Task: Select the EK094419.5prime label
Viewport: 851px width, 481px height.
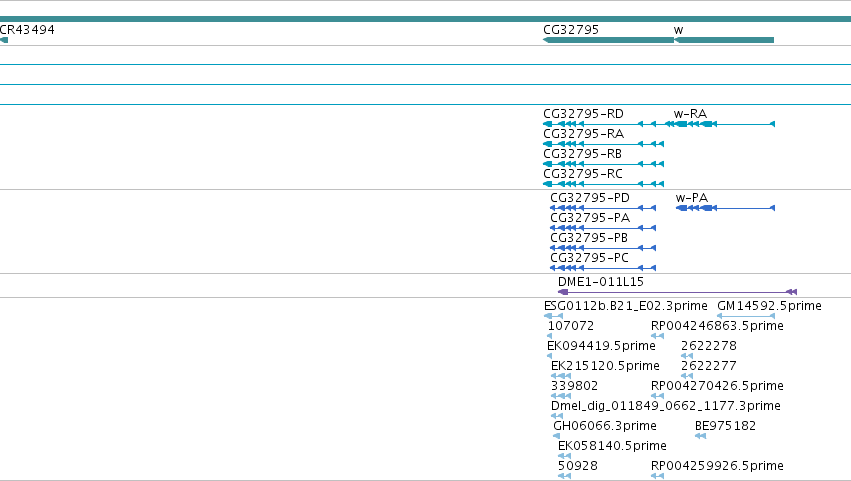Action: 601,346
